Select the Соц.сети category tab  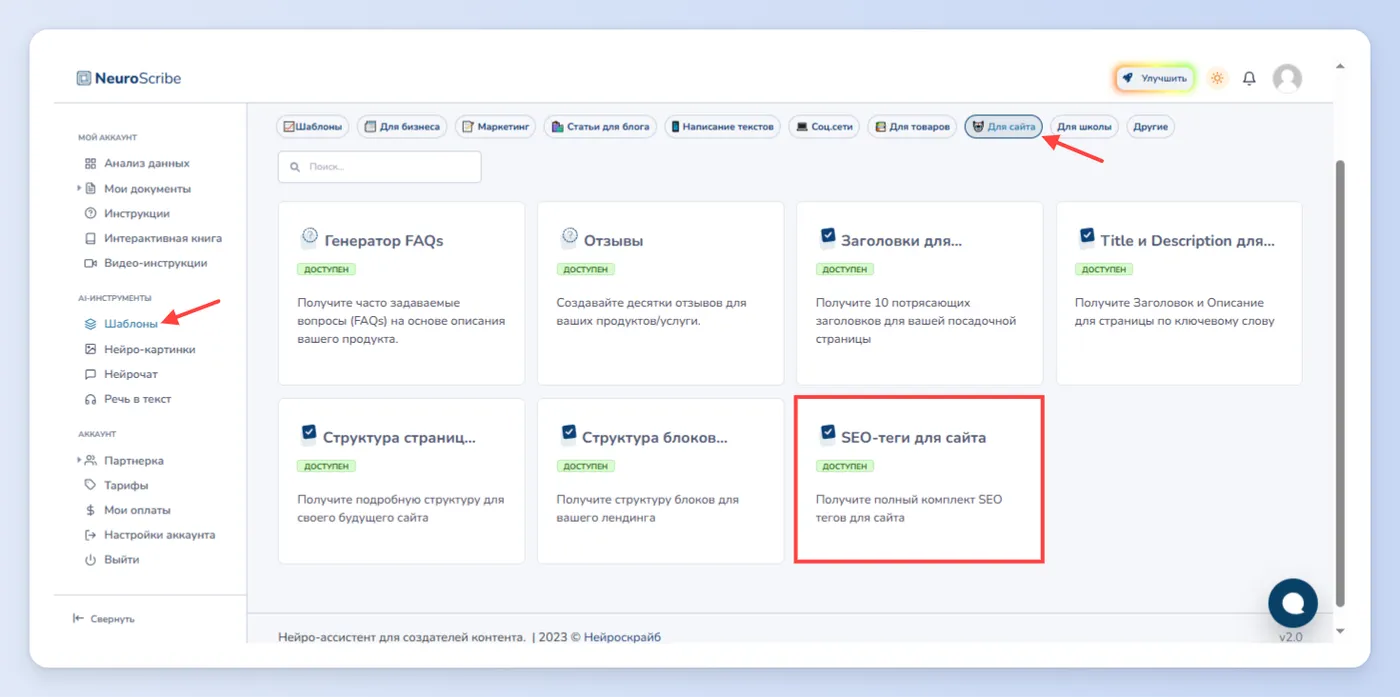[824, 127]
